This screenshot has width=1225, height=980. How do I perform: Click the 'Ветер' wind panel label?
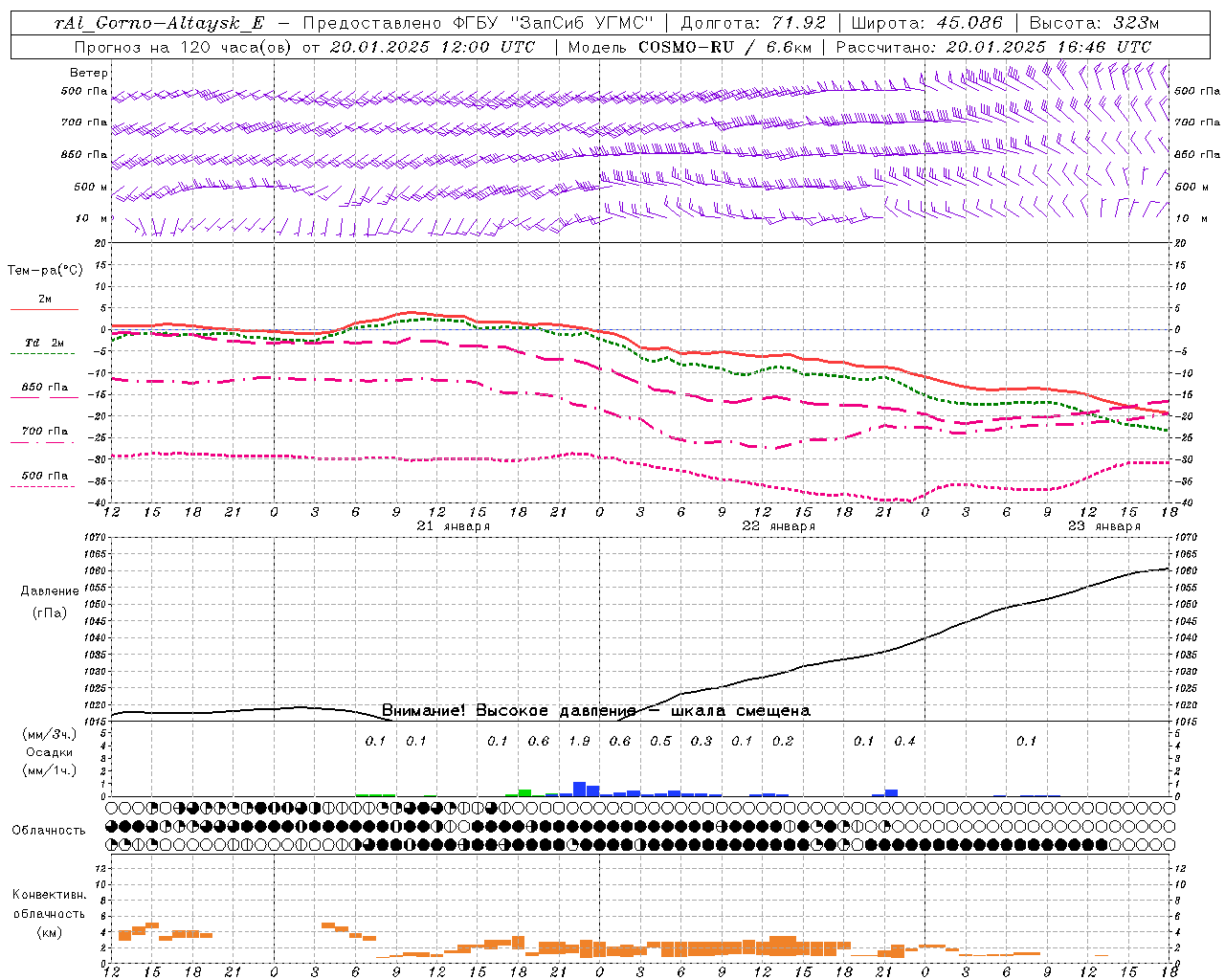coord(89,73)
